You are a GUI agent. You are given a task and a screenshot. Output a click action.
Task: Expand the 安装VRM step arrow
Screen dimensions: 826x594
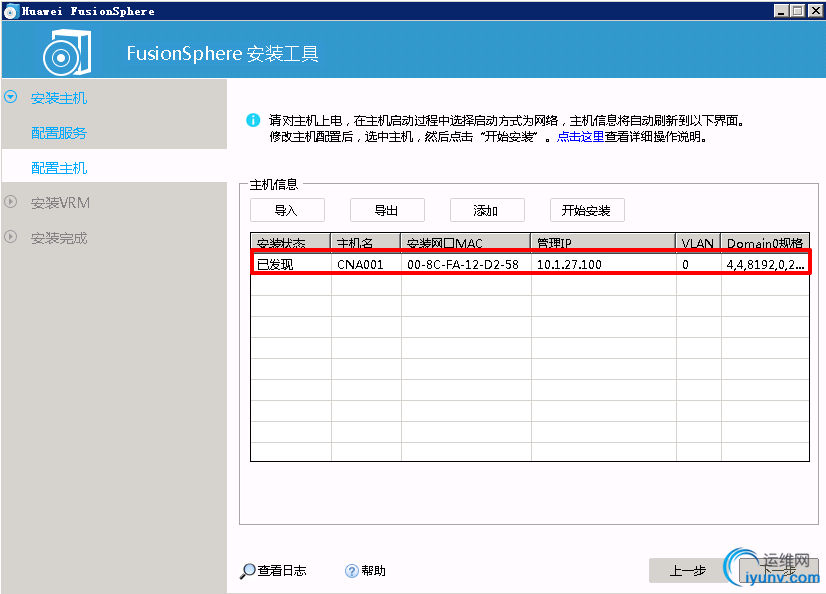click(11, 202)
